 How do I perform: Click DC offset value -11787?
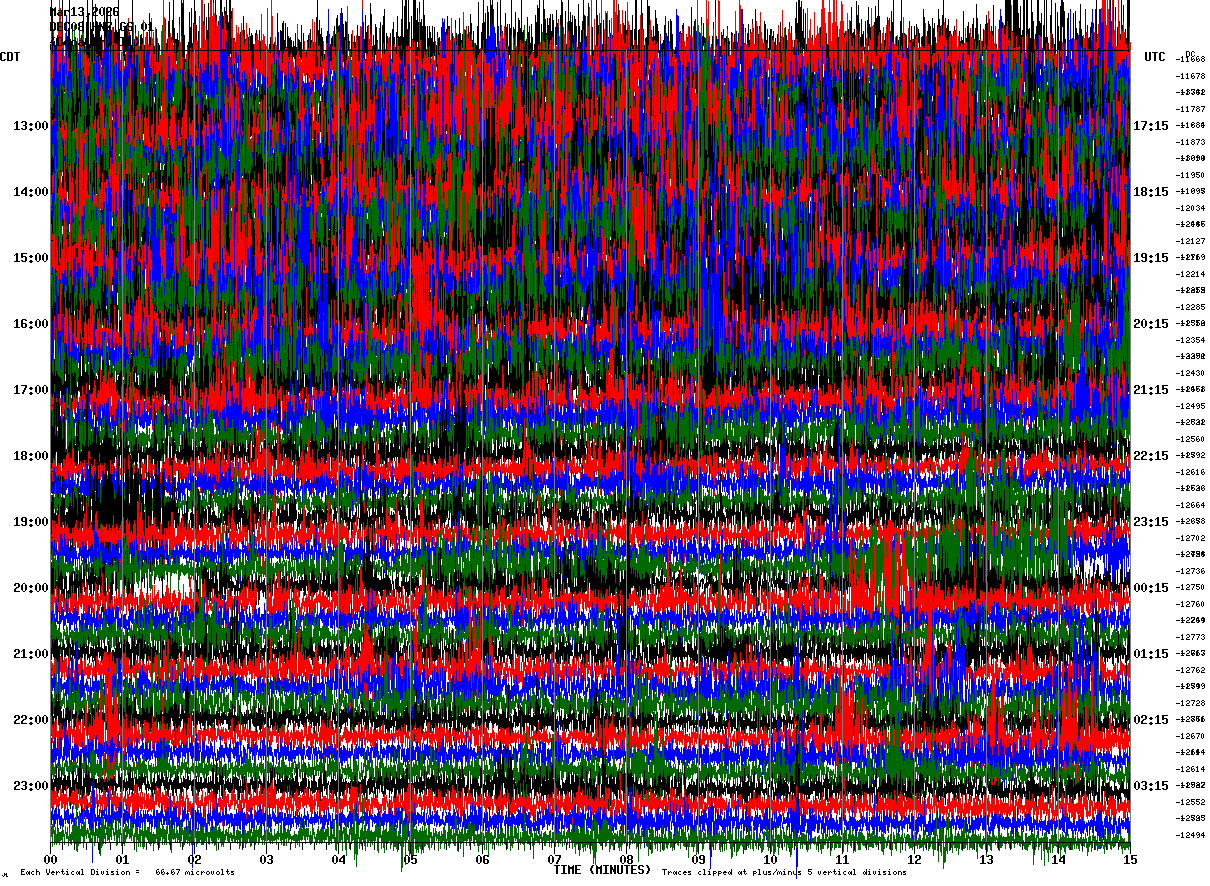pos(1190,109)
